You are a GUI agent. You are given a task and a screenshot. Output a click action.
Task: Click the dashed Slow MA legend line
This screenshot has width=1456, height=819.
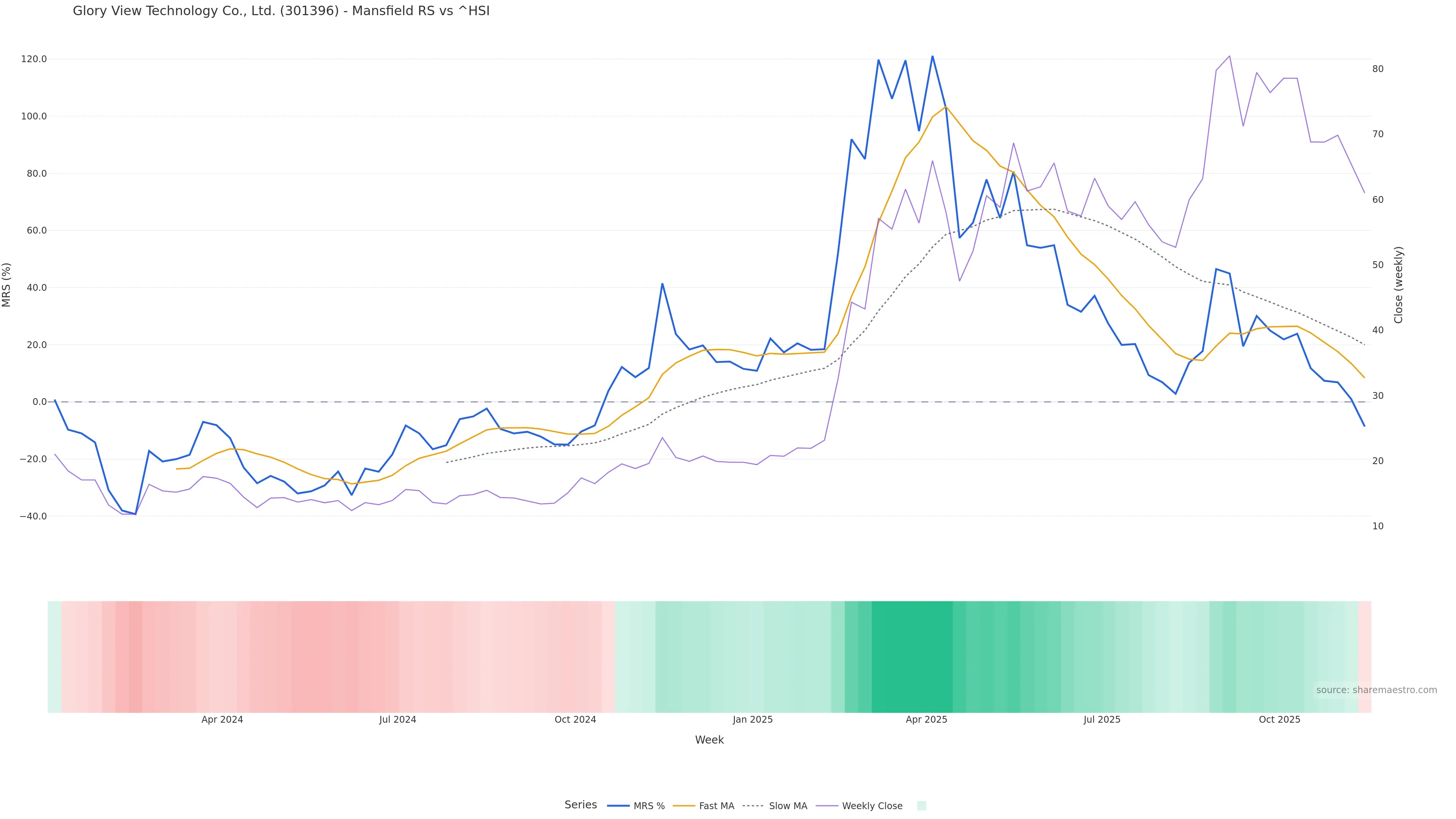(753, 806)
